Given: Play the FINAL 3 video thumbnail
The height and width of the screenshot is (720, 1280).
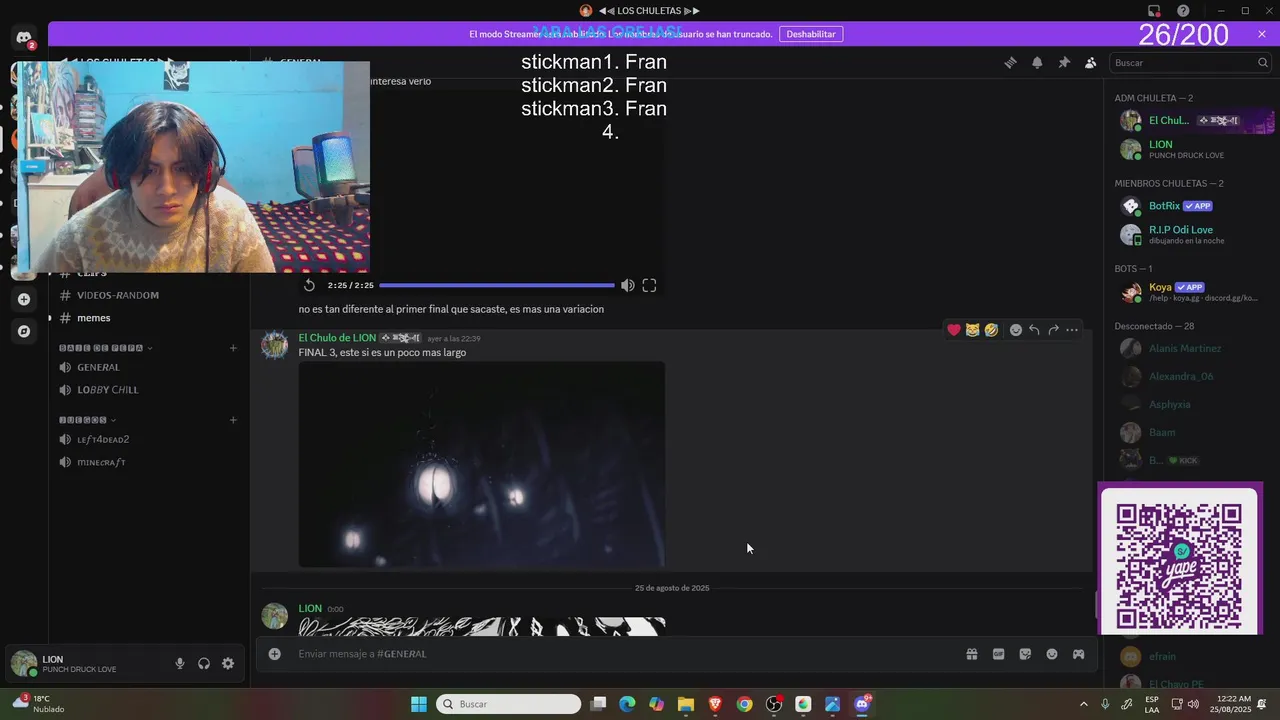Looking at the screenshot, I should tap(481, 464).
